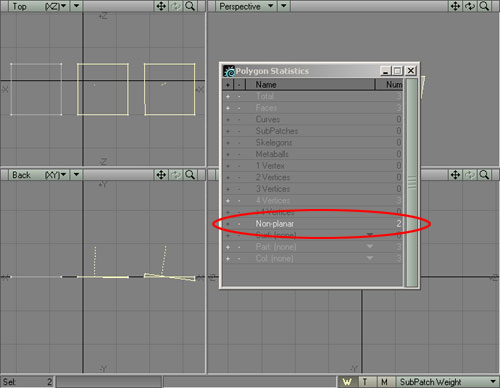Click the Back viewport move icon
The image size is (500, 388).
(161, 175)
